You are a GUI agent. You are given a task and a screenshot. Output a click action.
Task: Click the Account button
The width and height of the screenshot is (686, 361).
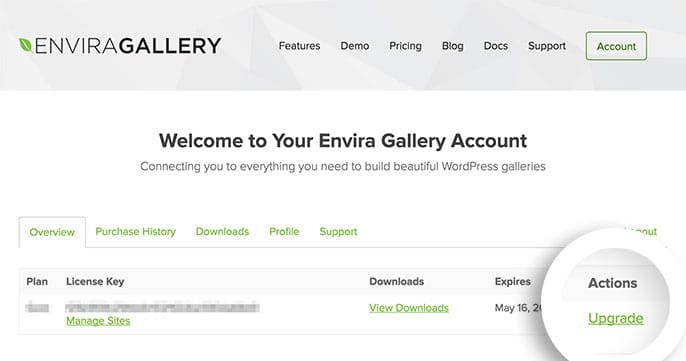(x=616, y=46)
